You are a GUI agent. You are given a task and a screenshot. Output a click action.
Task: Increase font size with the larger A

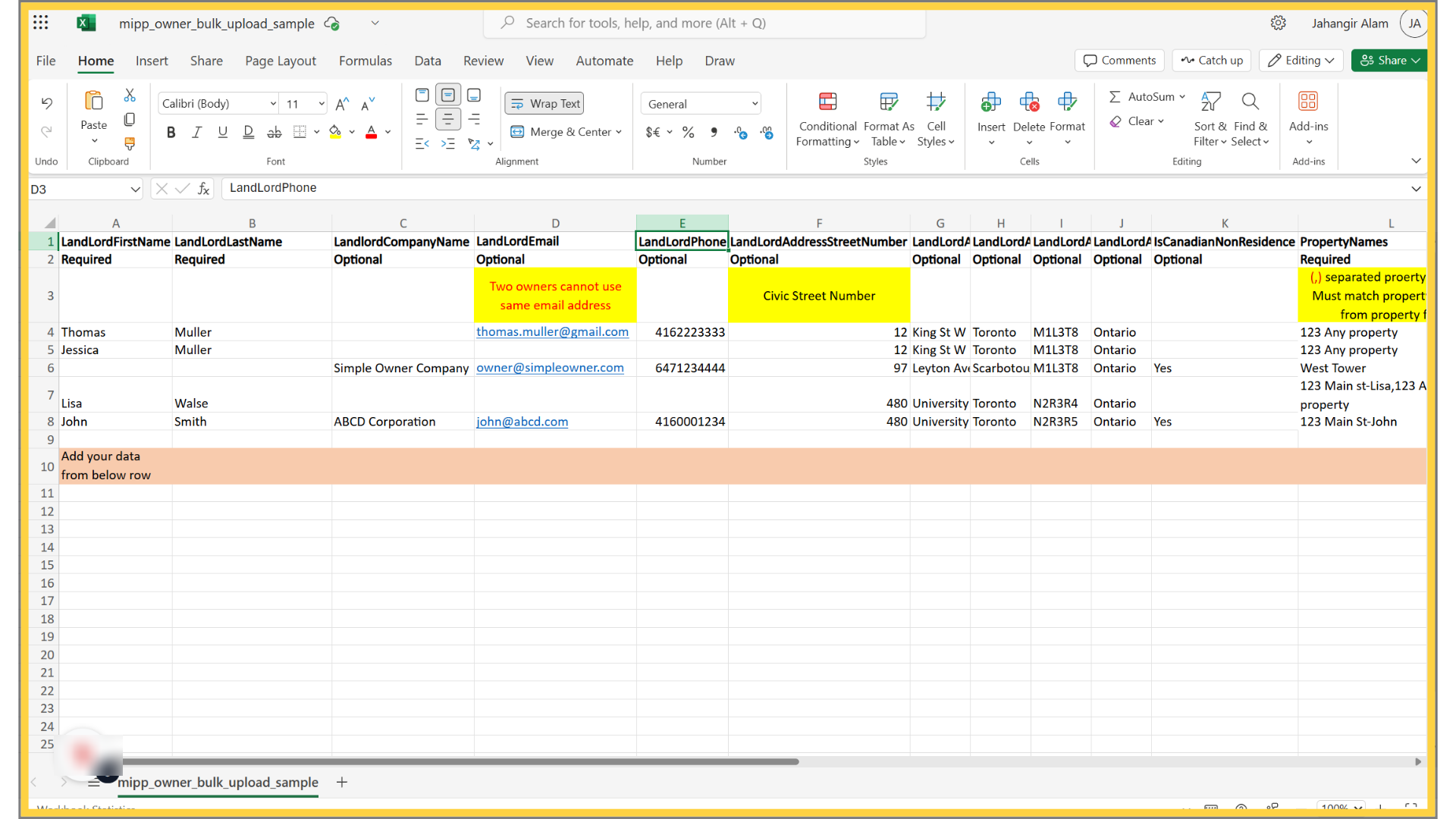[x=342, y=104]
